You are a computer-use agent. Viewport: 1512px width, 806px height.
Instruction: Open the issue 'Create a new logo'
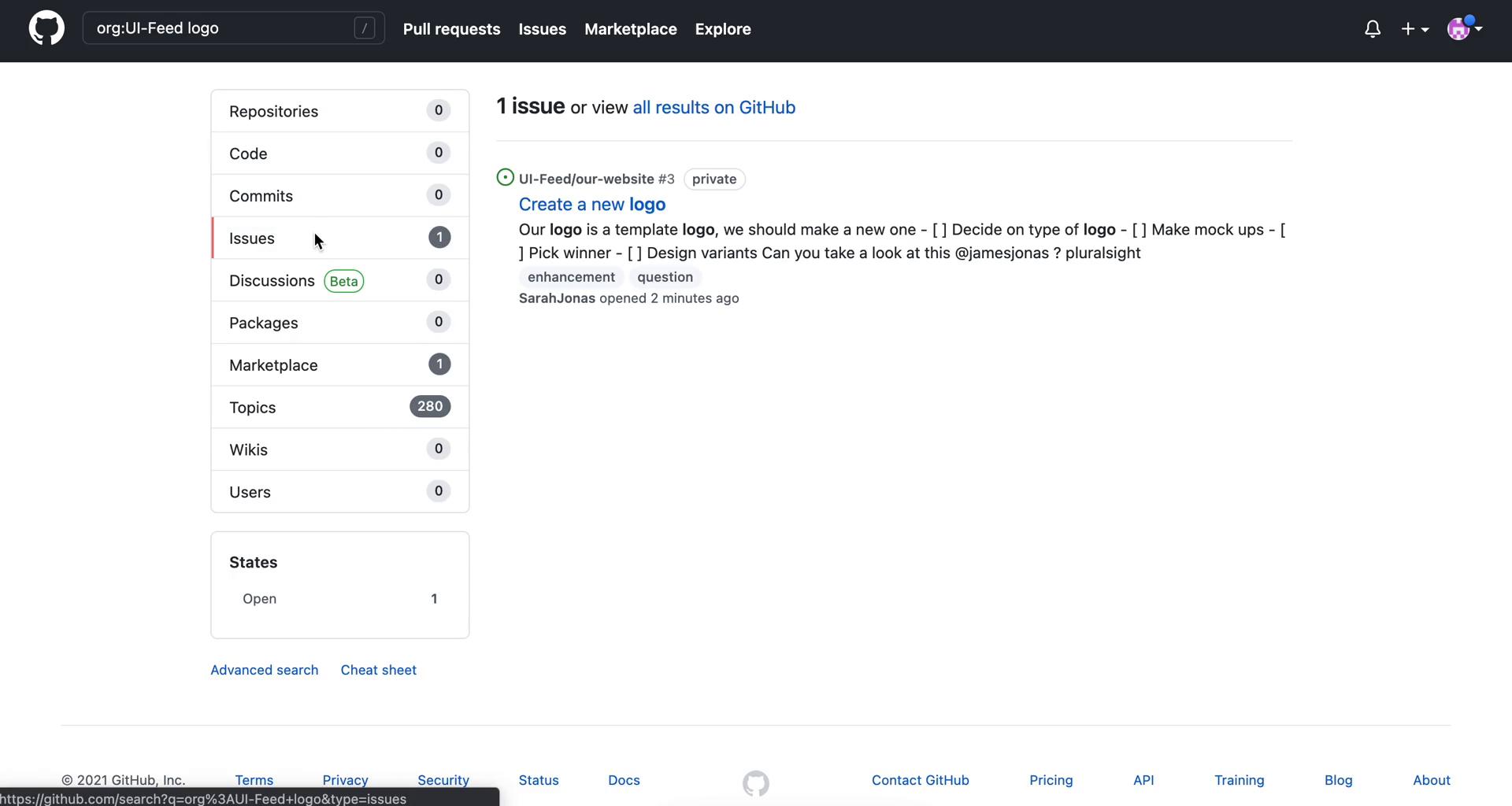pyautogui.click(x=592, y=205)
